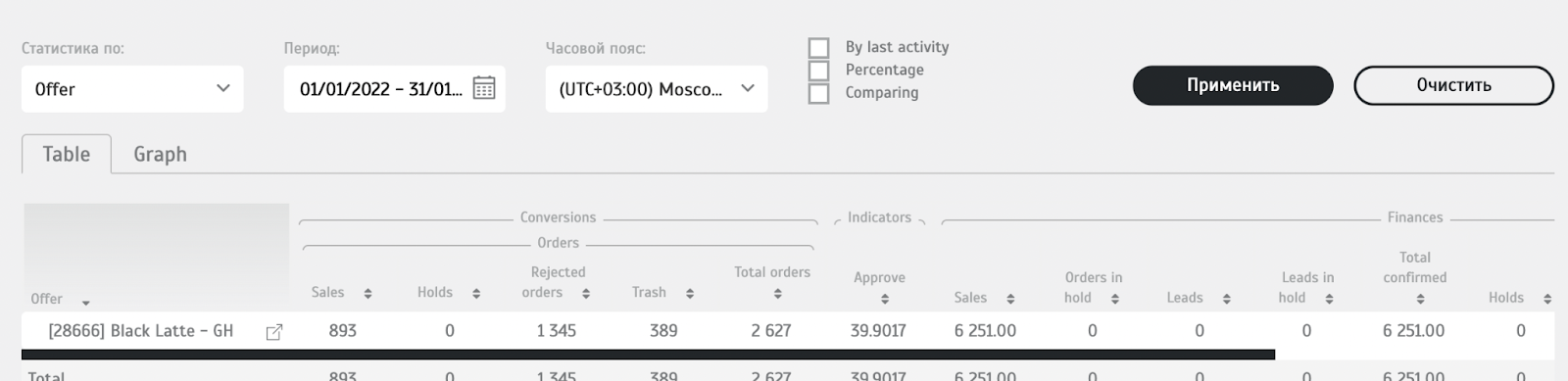
Task: Sort by Total orders column arrows
Action: pos(777,293)
